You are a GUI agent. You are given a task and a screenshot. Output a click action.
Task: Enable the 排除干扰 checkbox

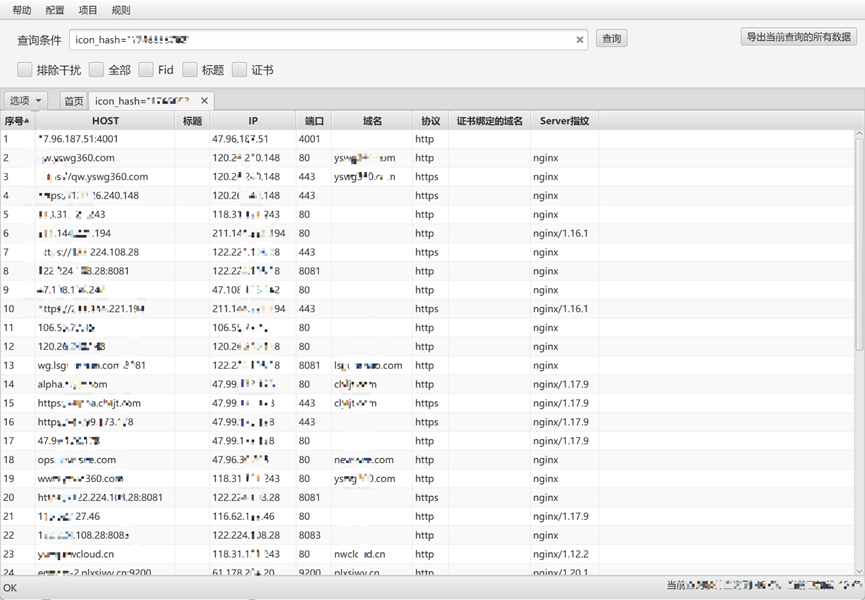click(x=25, y=70)
